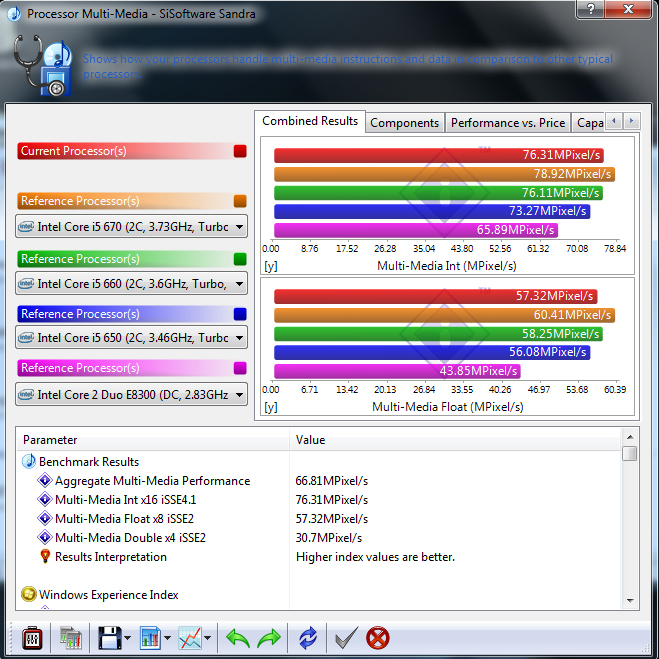This screenshot has height=659, width=659.
Task: Click the 57.32MPixel/s red Float bar
Action: click(435, 296)
